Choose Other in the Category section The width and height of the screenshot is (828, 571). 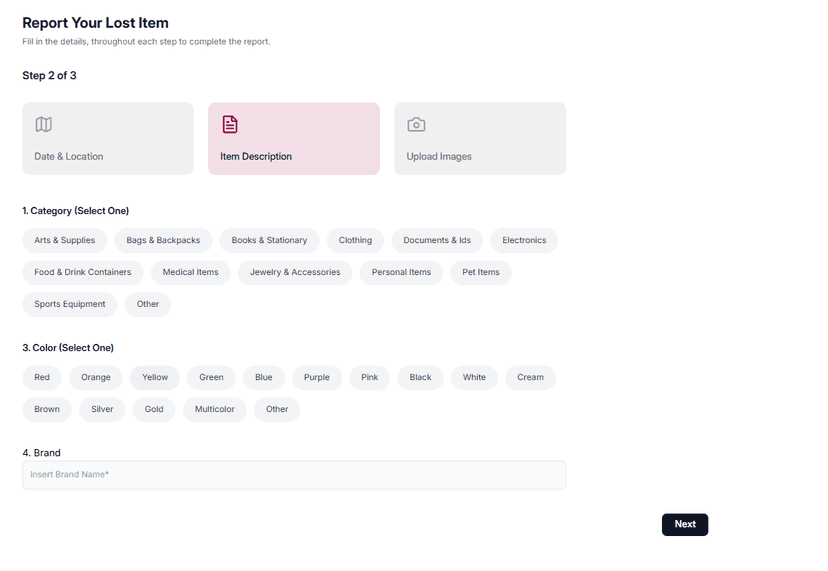point(148,304)
